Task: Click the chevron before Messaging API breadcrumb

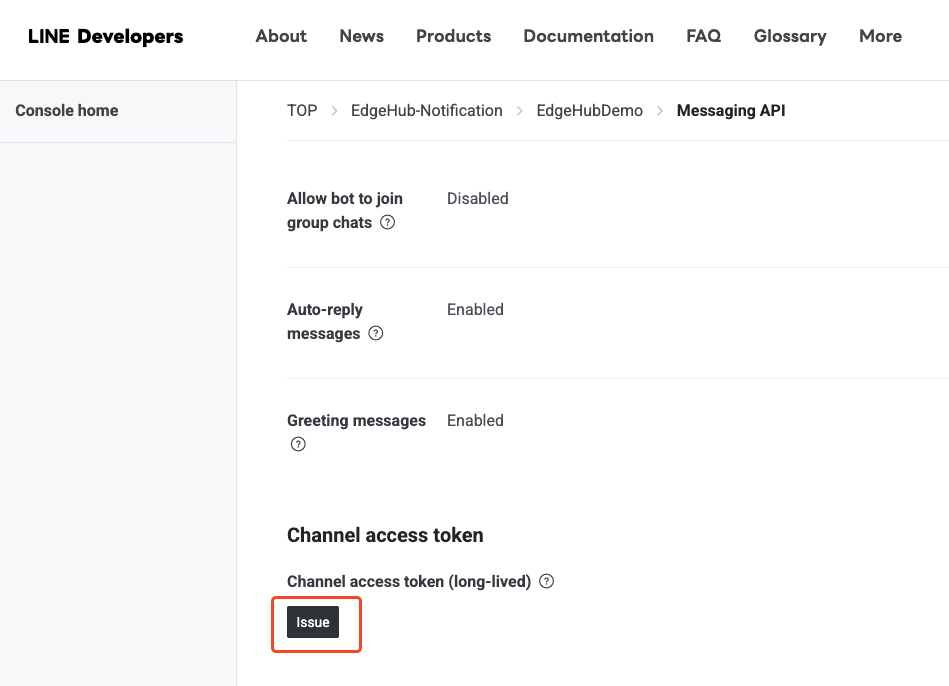Action: point(660,110)
